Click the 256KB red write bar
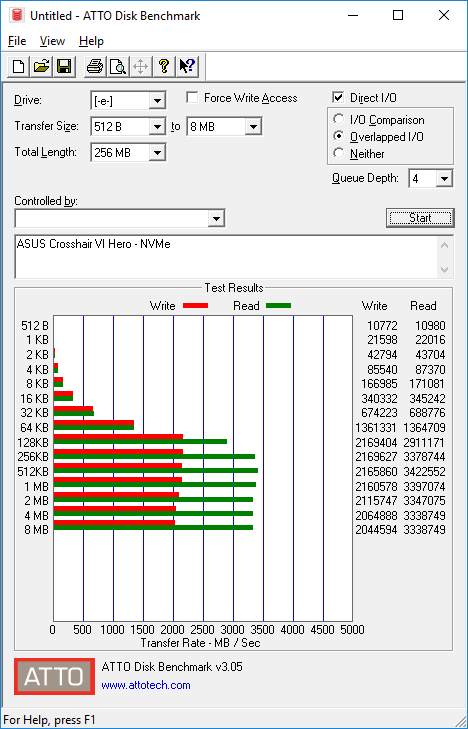This screenshot has height=729, width=468. 118,451
